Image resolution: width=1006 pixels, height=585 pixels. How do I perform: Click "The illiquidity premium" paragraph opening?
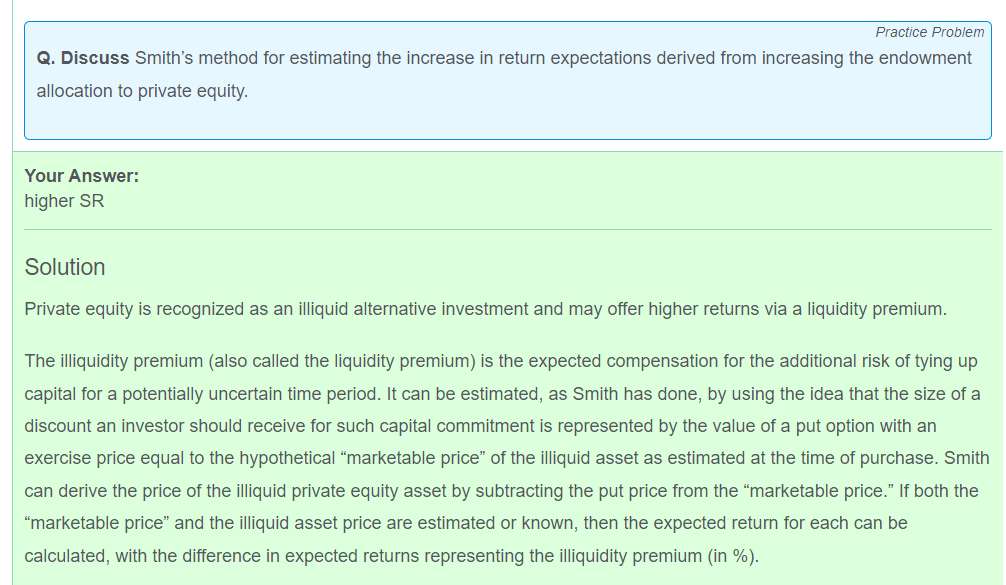tap(110, 361)
